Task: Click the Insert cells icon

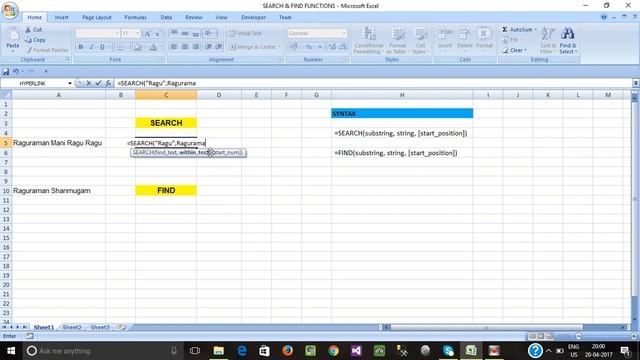Action: [445, 38]
